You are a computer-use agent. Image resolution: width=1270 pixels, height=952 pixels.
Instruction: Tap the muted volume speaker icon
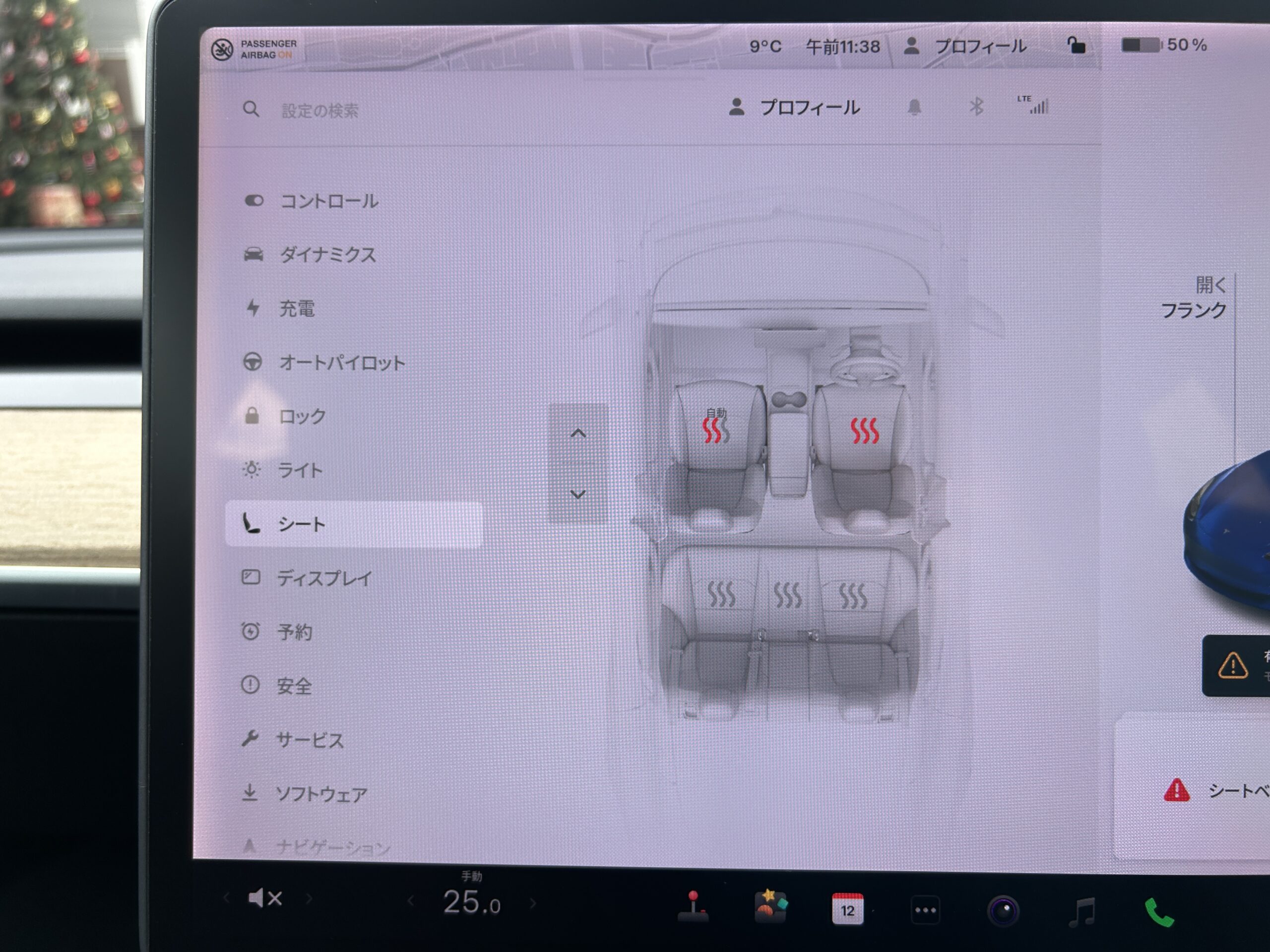[x=265, y=898]
